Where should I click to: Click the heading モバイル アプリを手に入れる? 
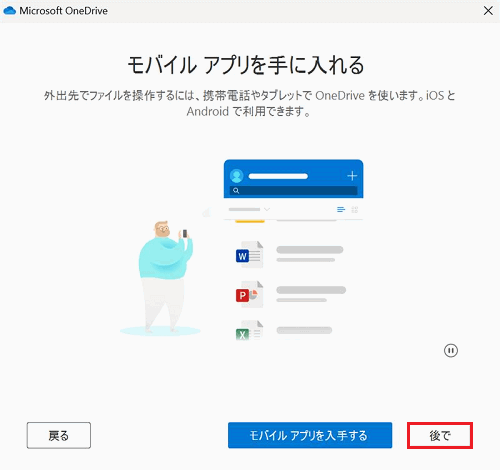pos(246,65)
